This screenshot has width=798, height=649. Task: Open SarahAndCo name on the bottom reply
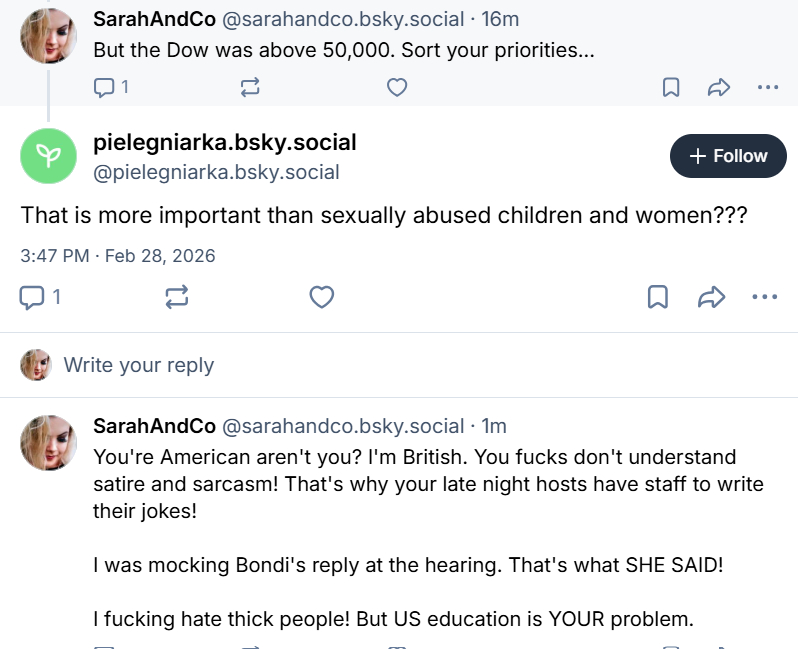click(154, 426)
